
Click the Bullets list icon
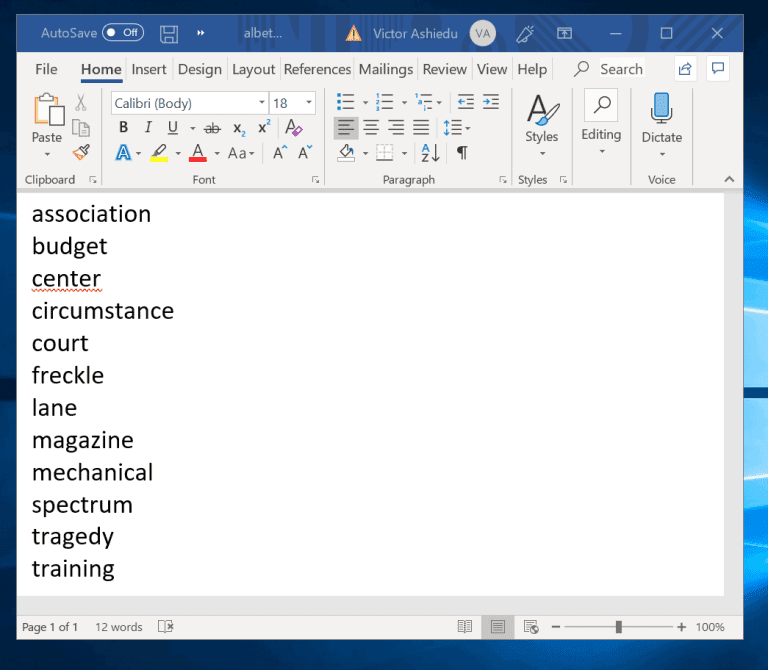coord(346,102)
